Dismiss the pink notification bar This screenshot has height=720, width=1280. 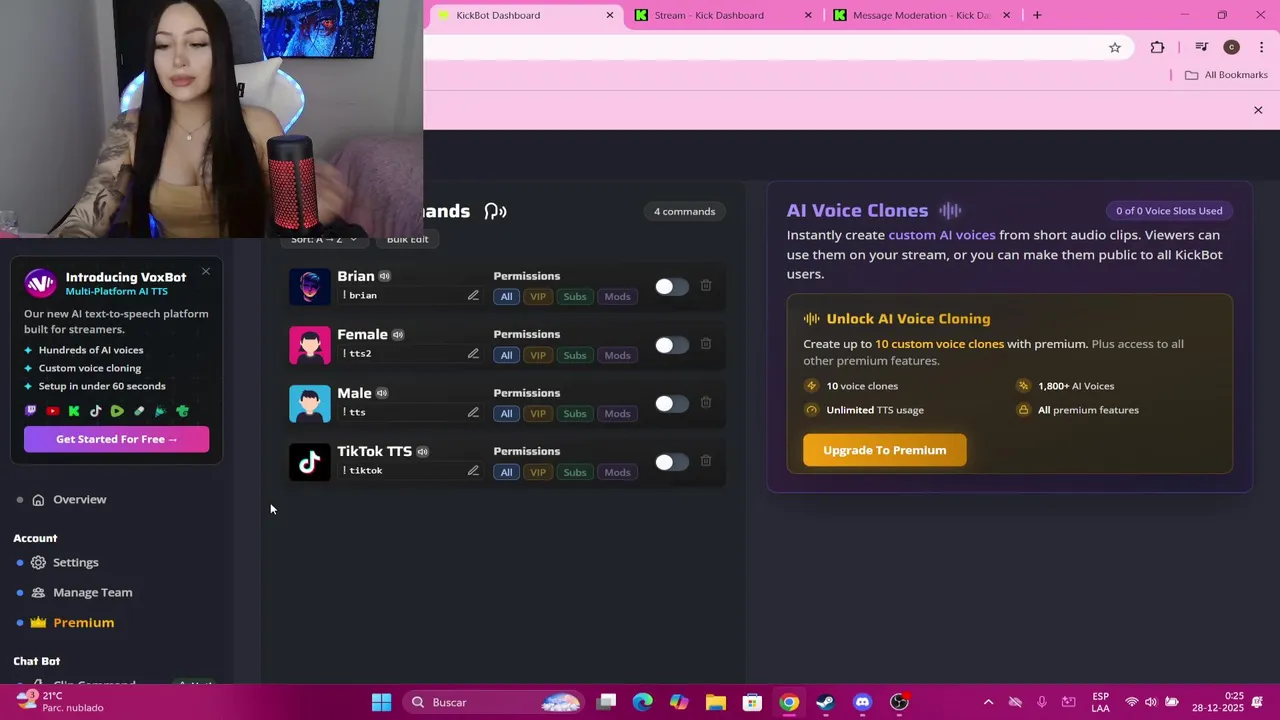(1258, 110)
